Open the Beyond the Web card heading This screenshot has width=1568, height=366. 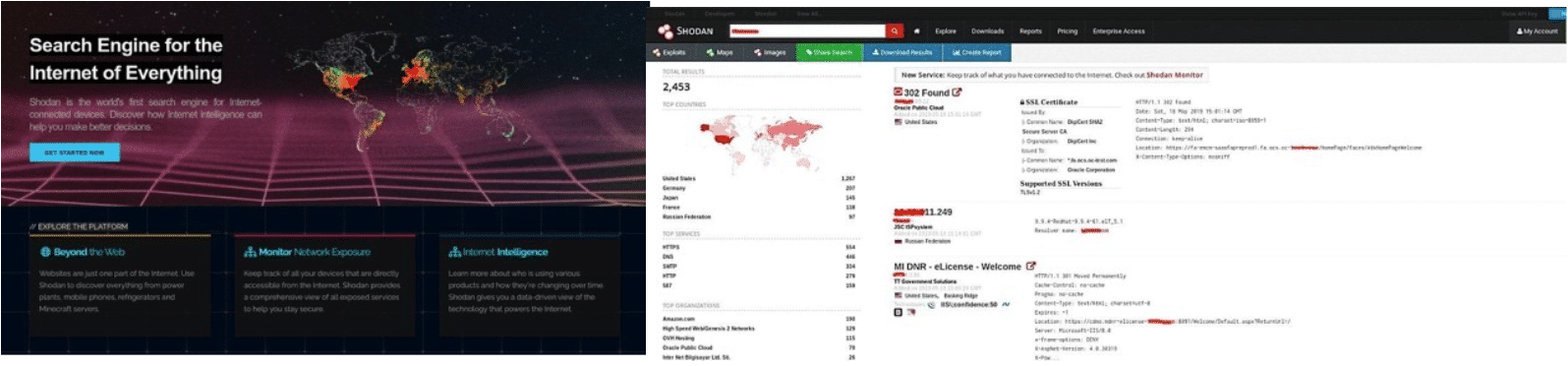point(89,252)
